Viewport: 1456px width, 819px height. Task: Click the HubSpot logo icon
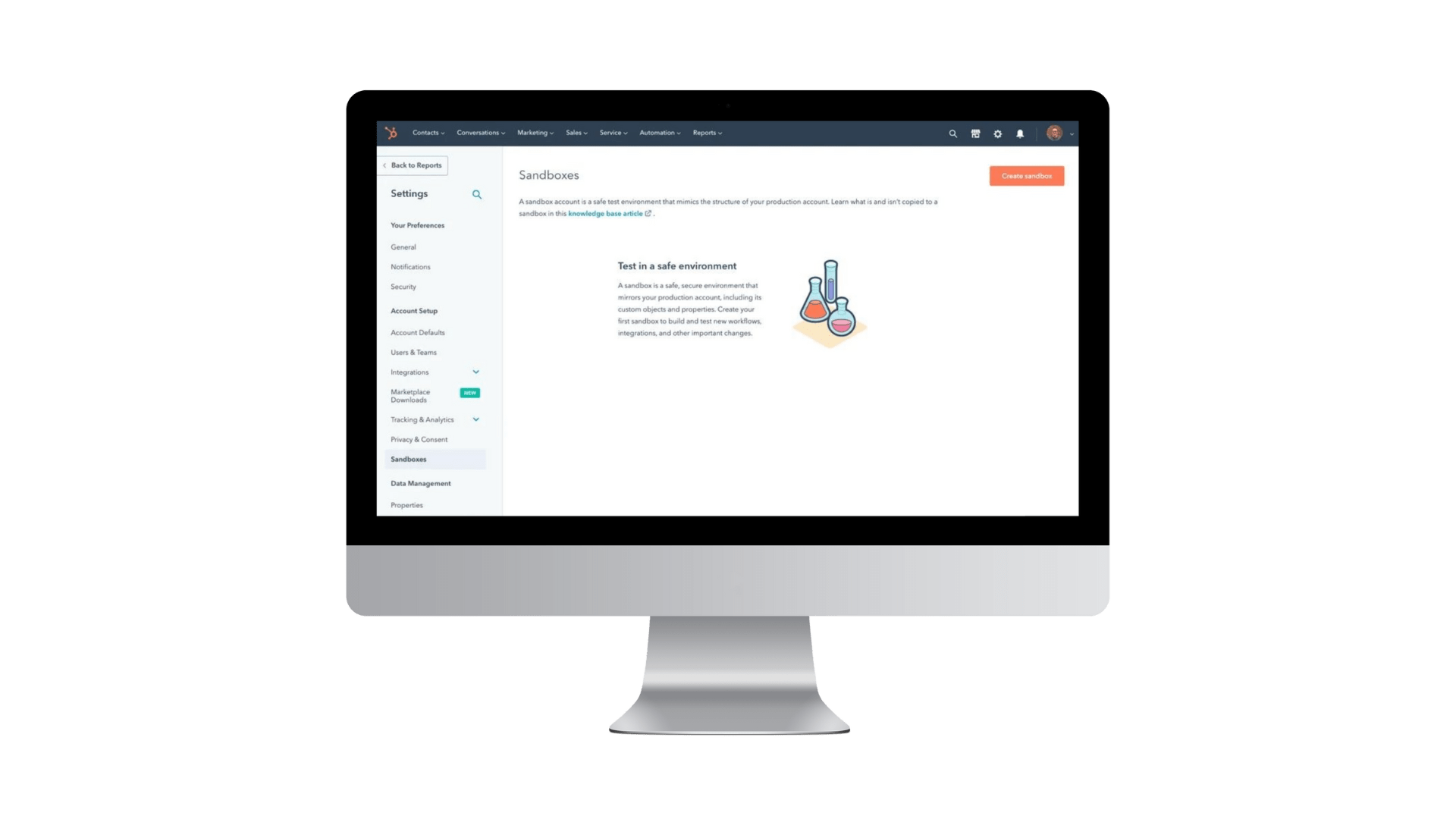391,132
